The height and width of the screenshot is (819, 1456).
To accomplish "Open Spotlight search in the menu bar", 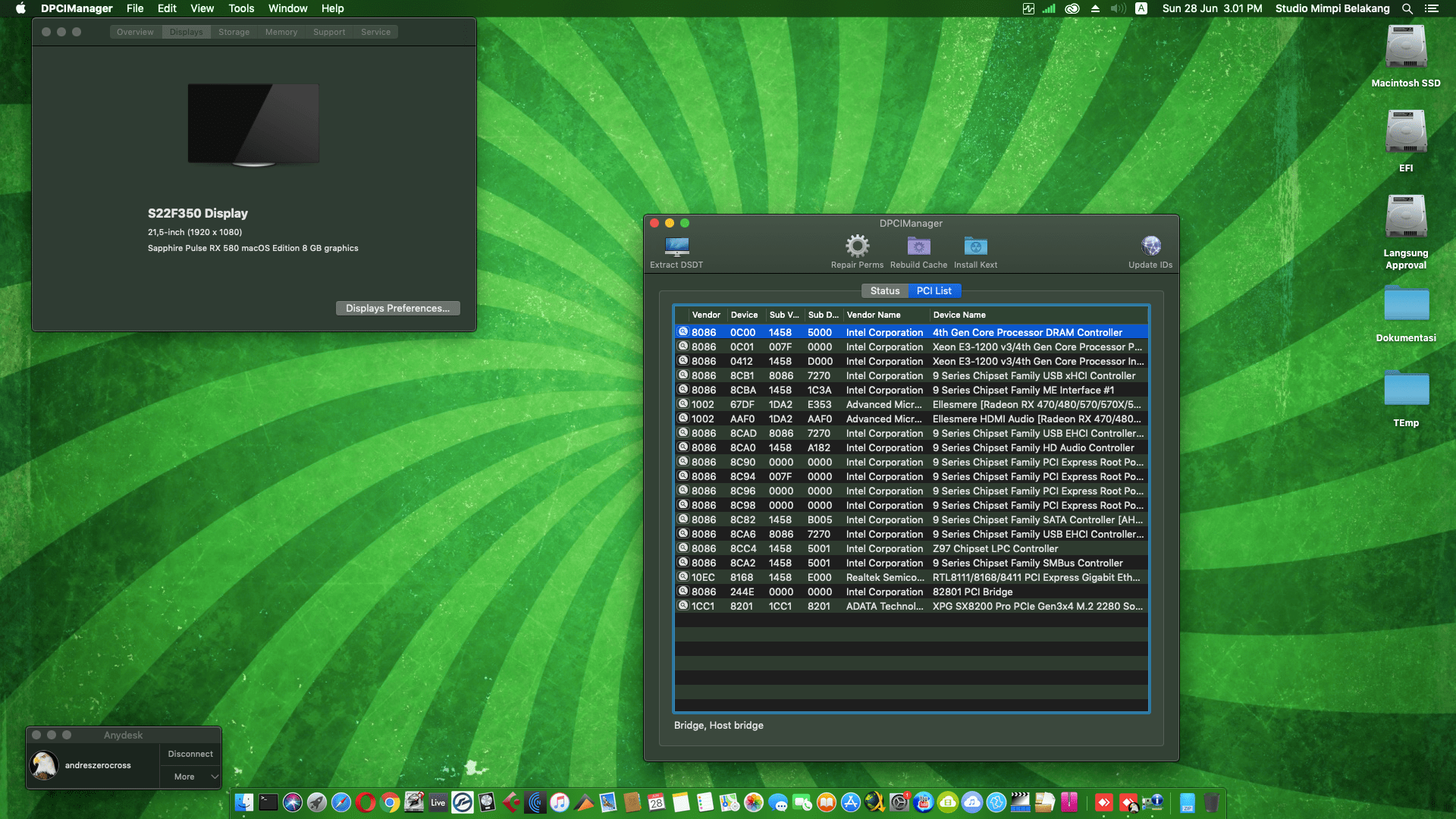I will [1407, 8].
